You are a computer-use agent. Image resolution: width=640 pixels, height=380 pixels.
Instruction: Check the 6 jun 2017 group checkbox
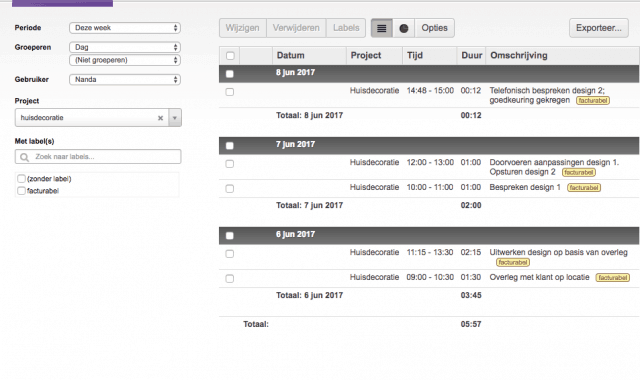tap(230, 236)
